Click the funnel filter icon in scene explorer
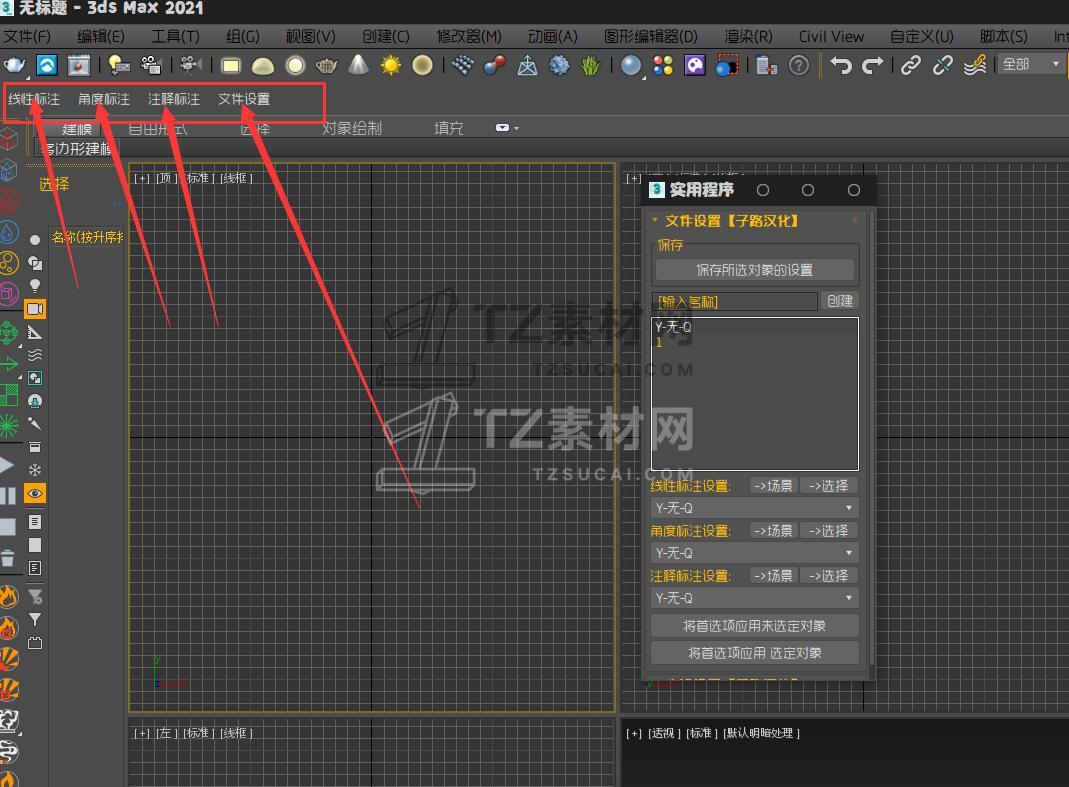This screenshot has height=787, width=1069. [35, 619]
